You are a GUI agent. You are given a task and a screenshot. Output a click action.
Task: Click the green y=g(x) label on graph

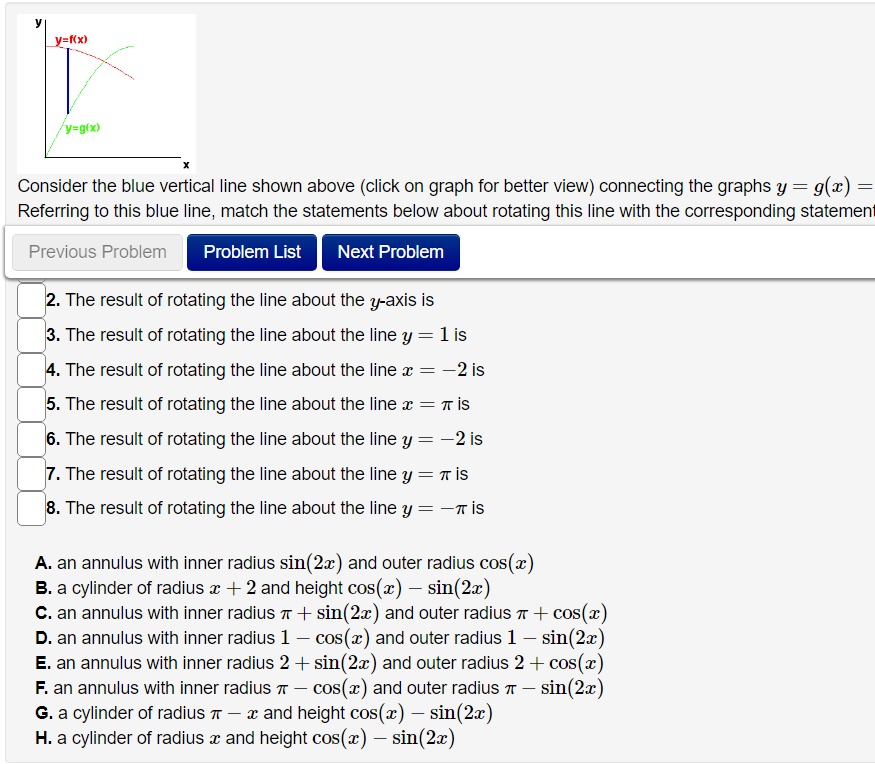tap(82, 127)
